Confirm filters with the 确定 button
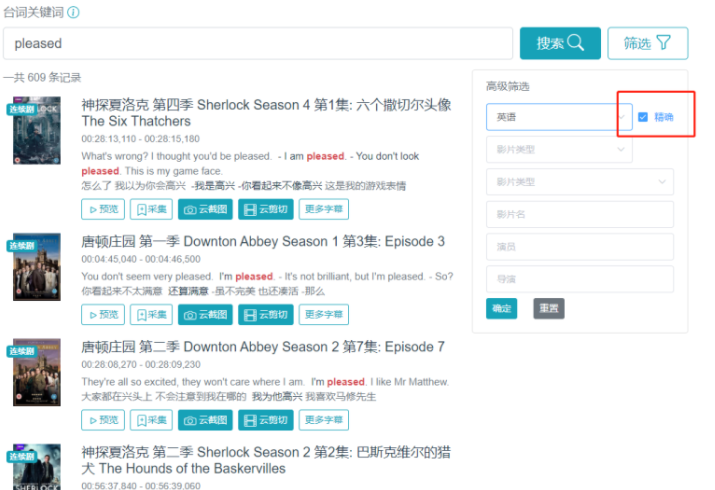715x490 pixels. coord(502,309)
